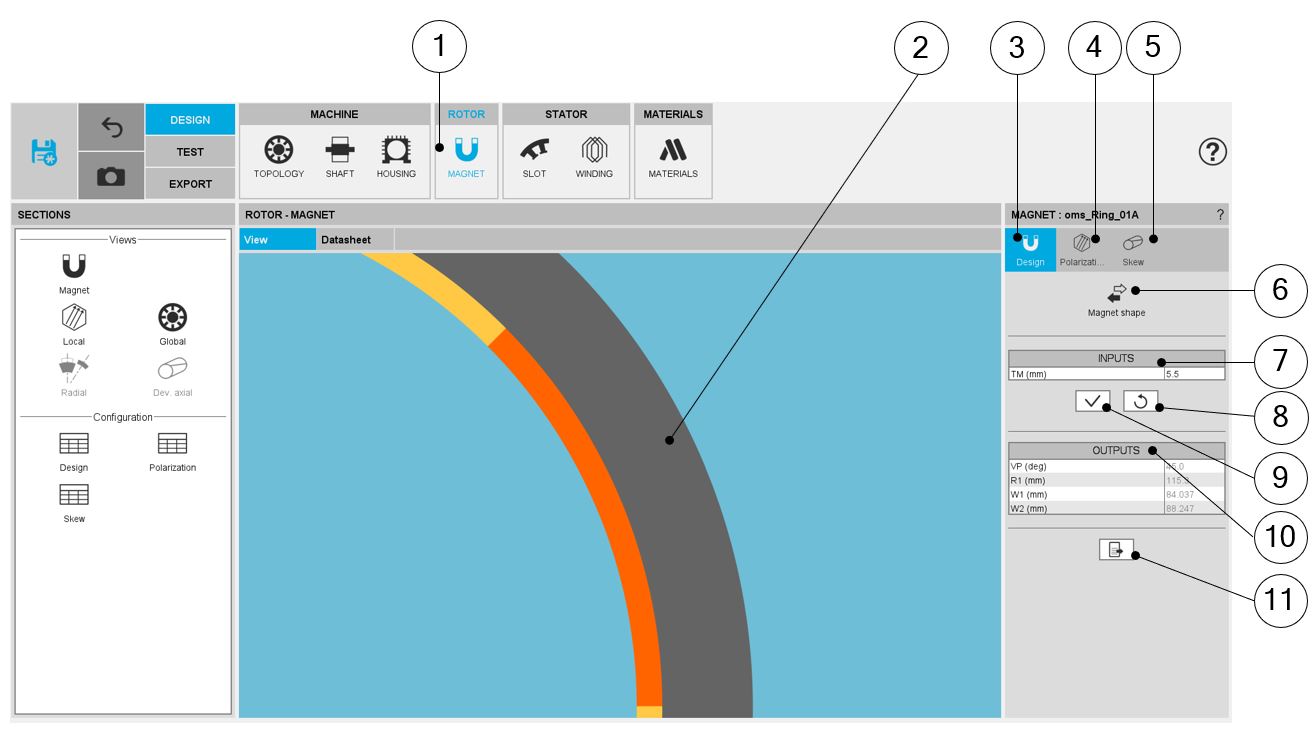Select the Global view in Sections

coord(172,324)
